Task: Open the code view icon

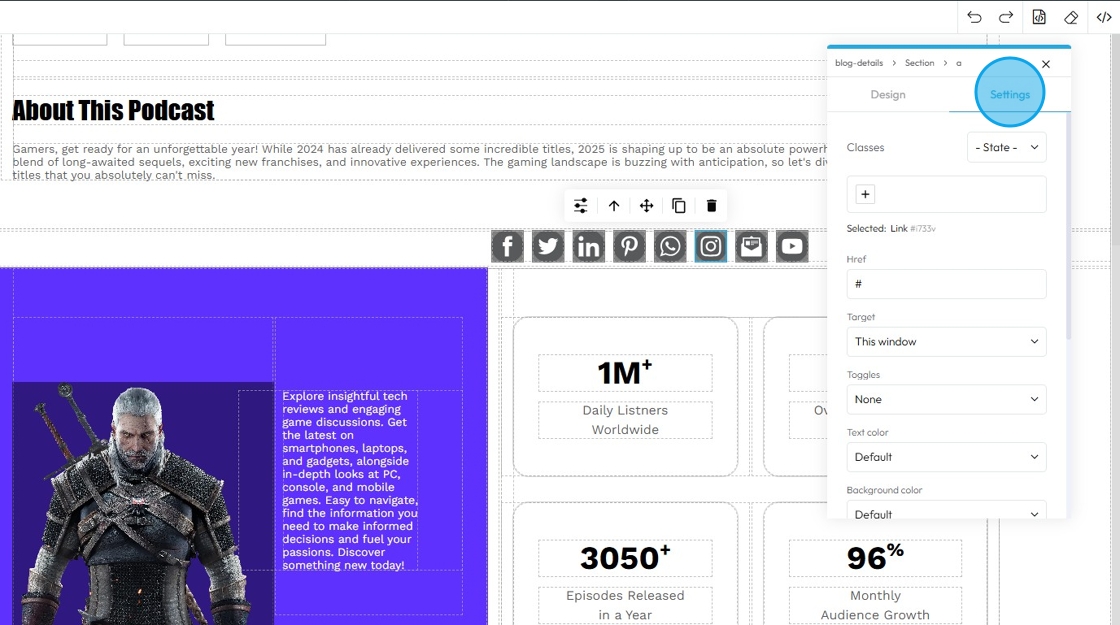Action: [x=1104, y=17]
